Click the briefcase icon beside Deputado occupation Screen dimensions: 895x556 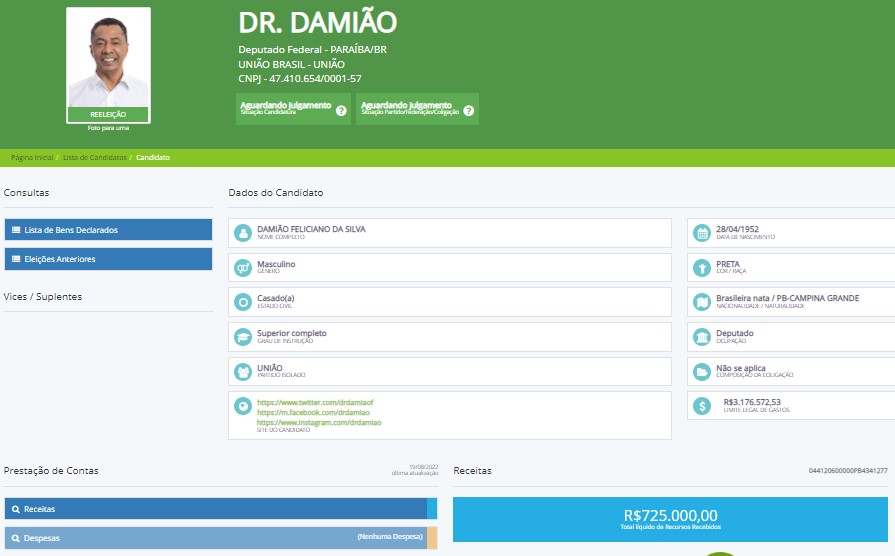click(701, 337)
